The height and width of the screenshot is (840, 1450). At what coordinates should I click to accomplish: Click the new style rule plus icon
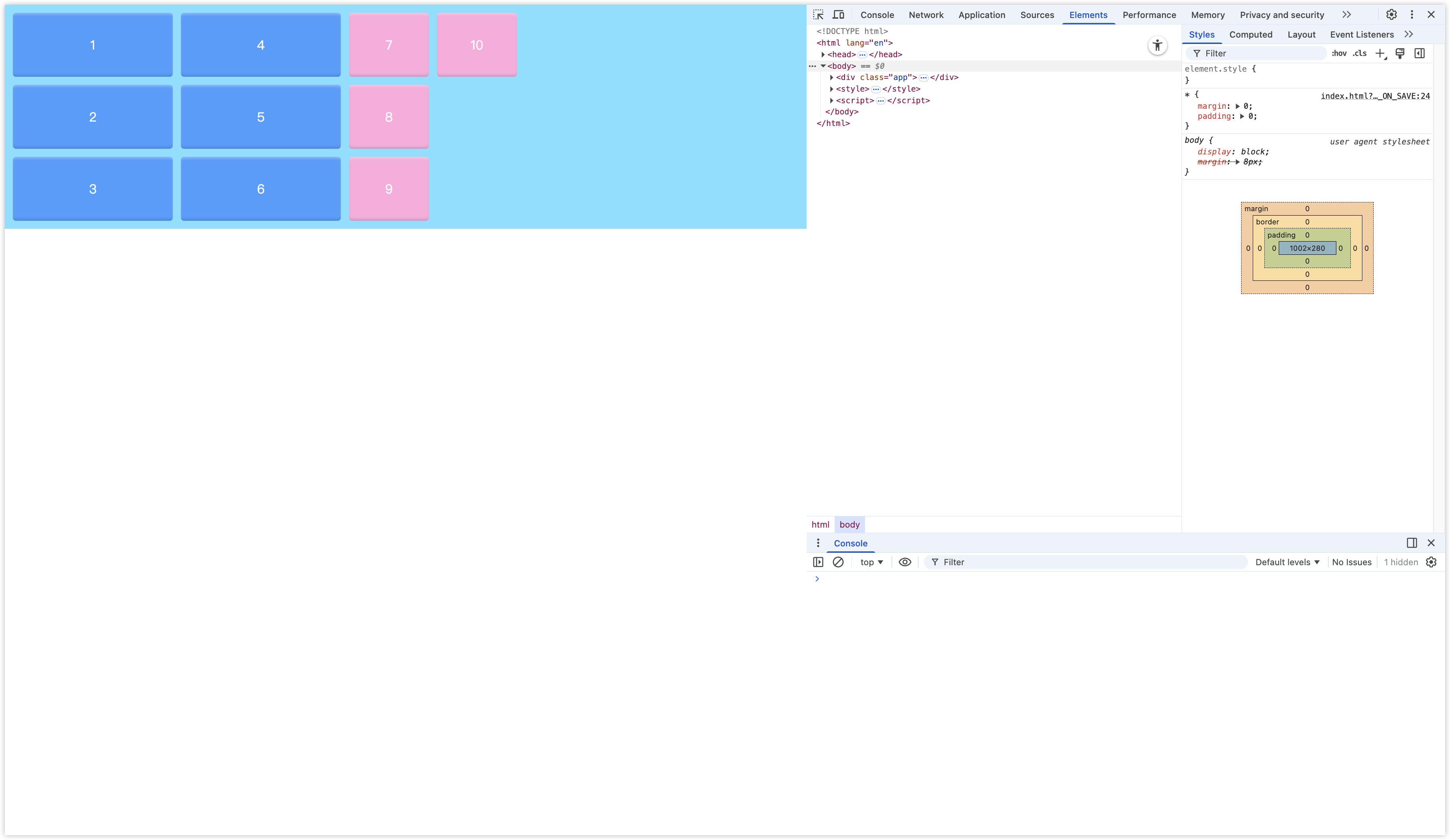pos(1380,54)
